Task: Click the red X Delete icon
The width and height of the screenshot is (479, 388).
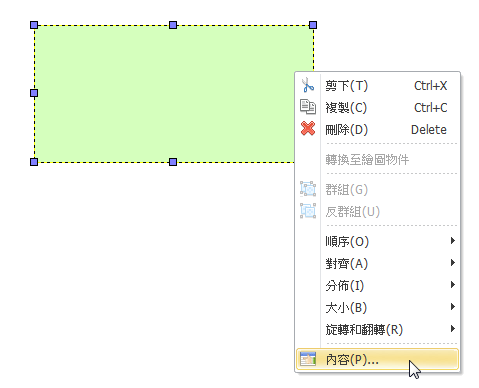Action: point(308,129)
